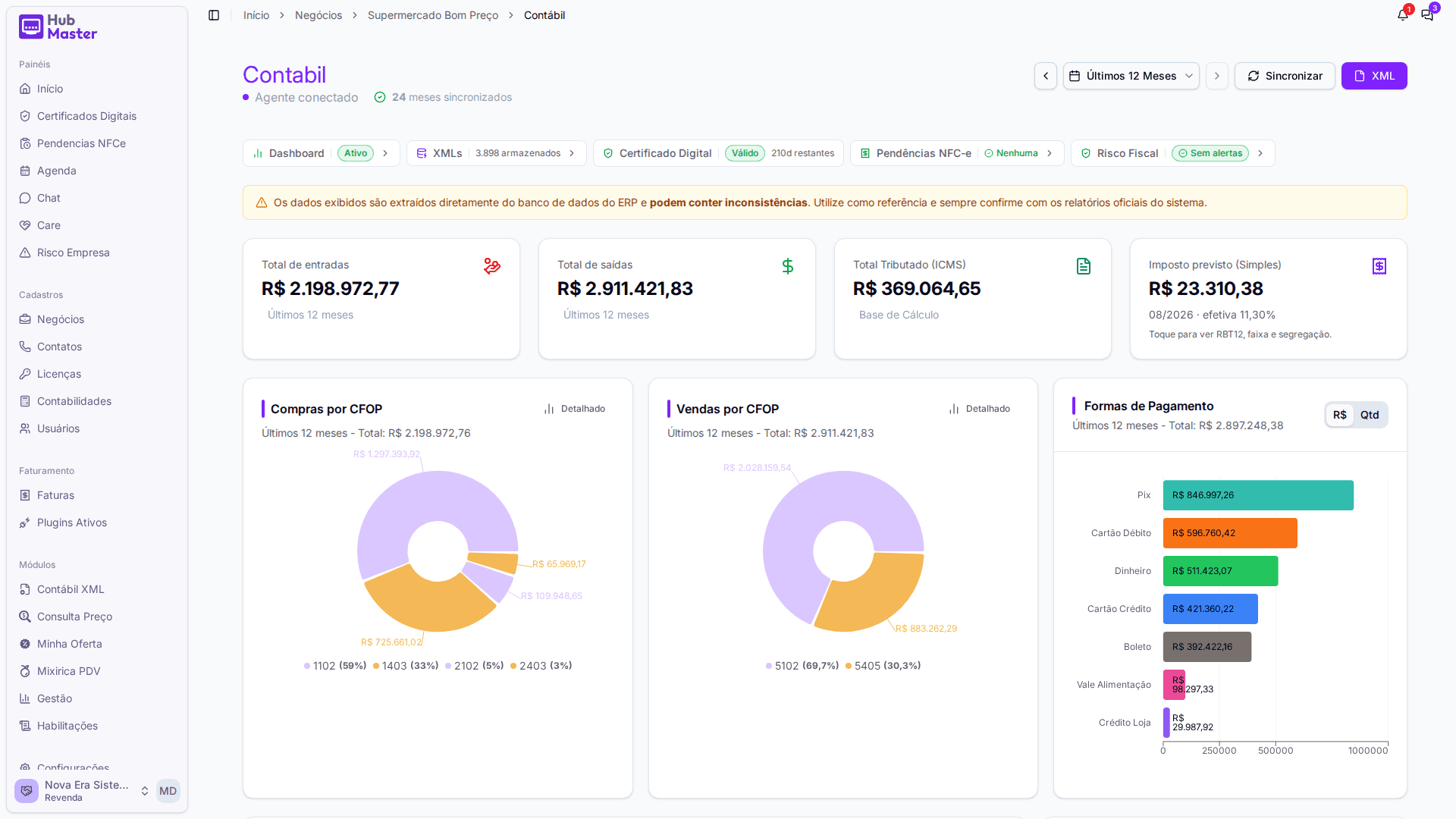Toggle Detalhado view for Vendas por CFOP
The height and width of the screenshot is (819, 1456).
[980, 409]
